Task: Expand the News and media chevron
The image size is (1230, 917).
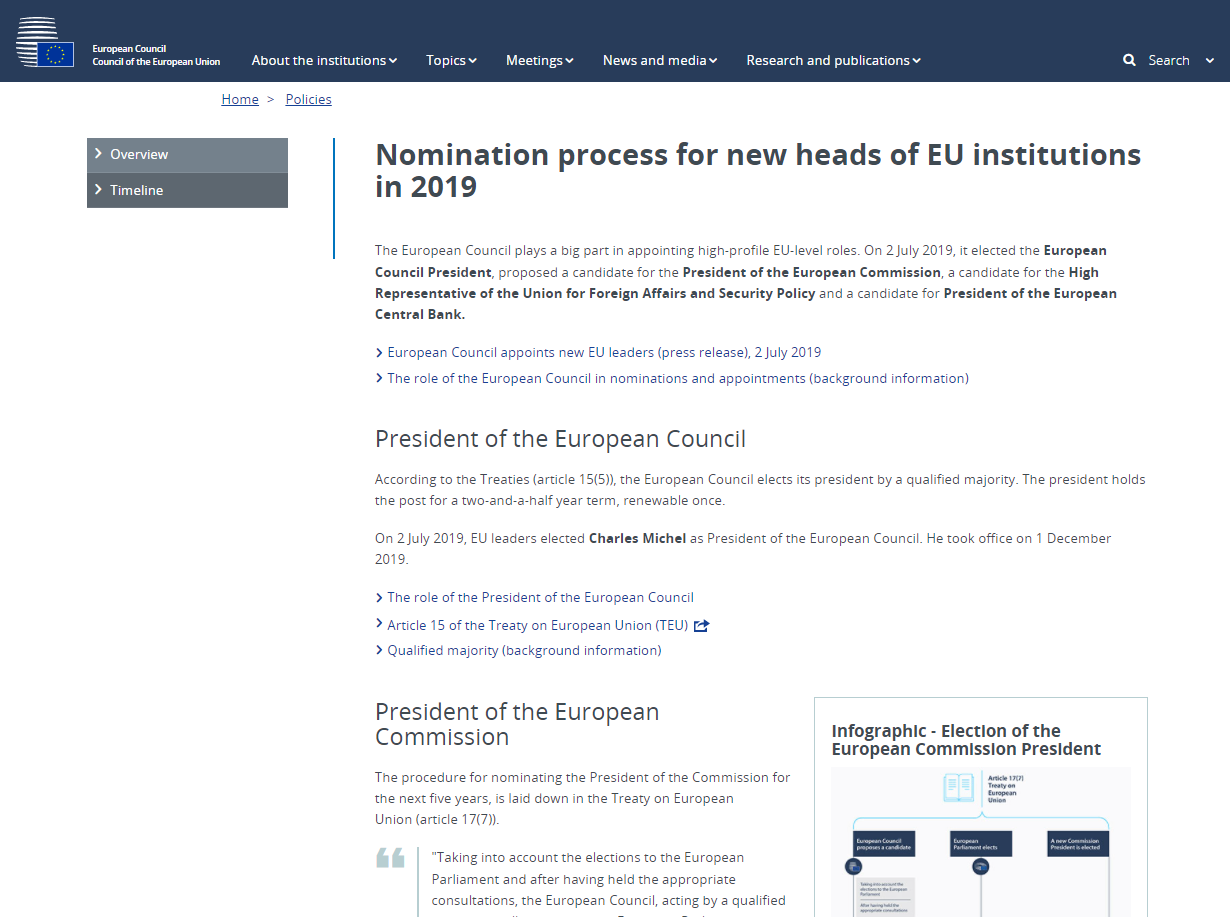Action: click(713, 61)
